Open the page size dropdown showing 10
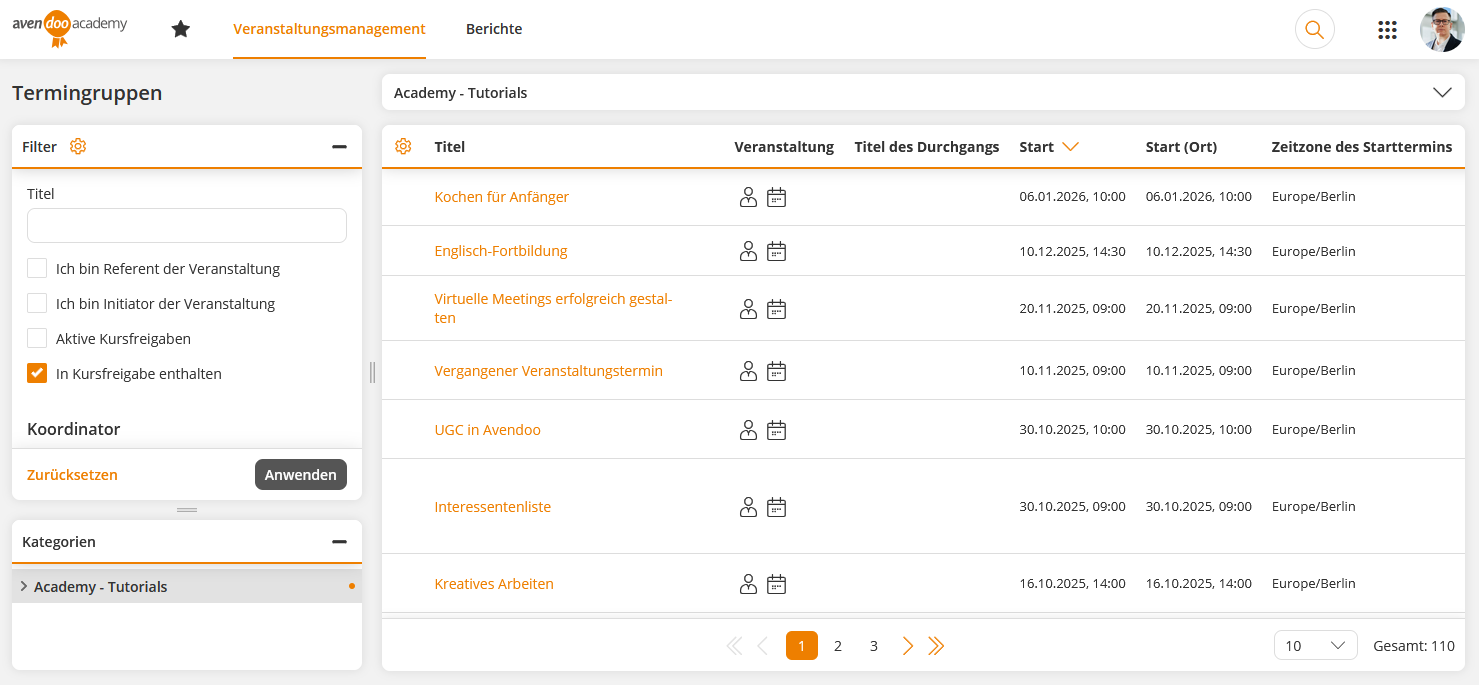1479x685 pixels. pos(1315,646)
